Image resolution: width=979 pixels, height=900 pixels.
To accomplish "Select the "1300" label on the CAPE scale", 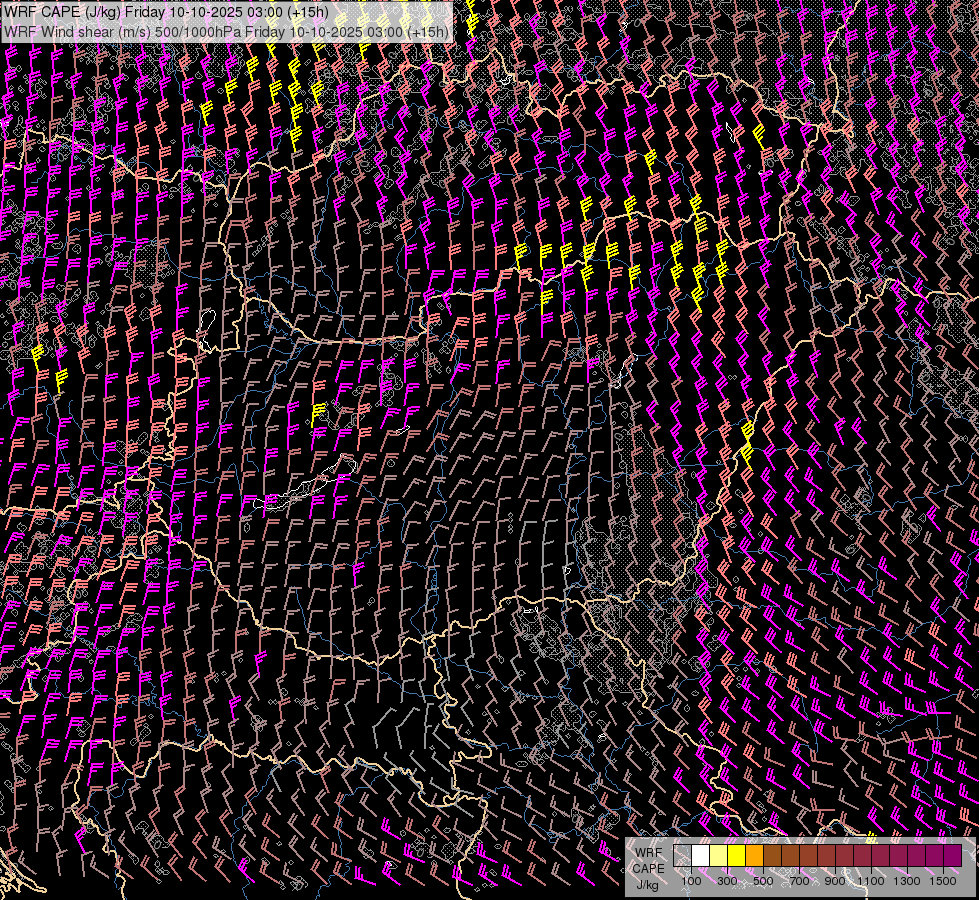I will (907, 881).
